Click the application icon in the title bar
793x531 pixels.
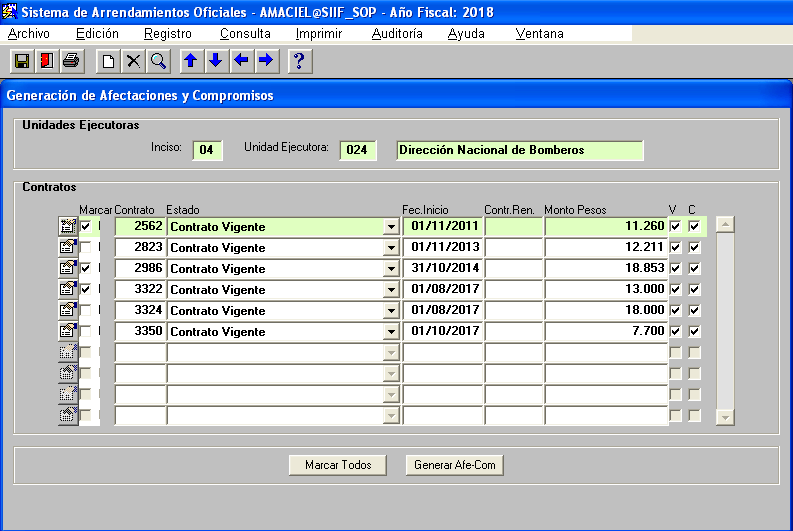(10, 11)
